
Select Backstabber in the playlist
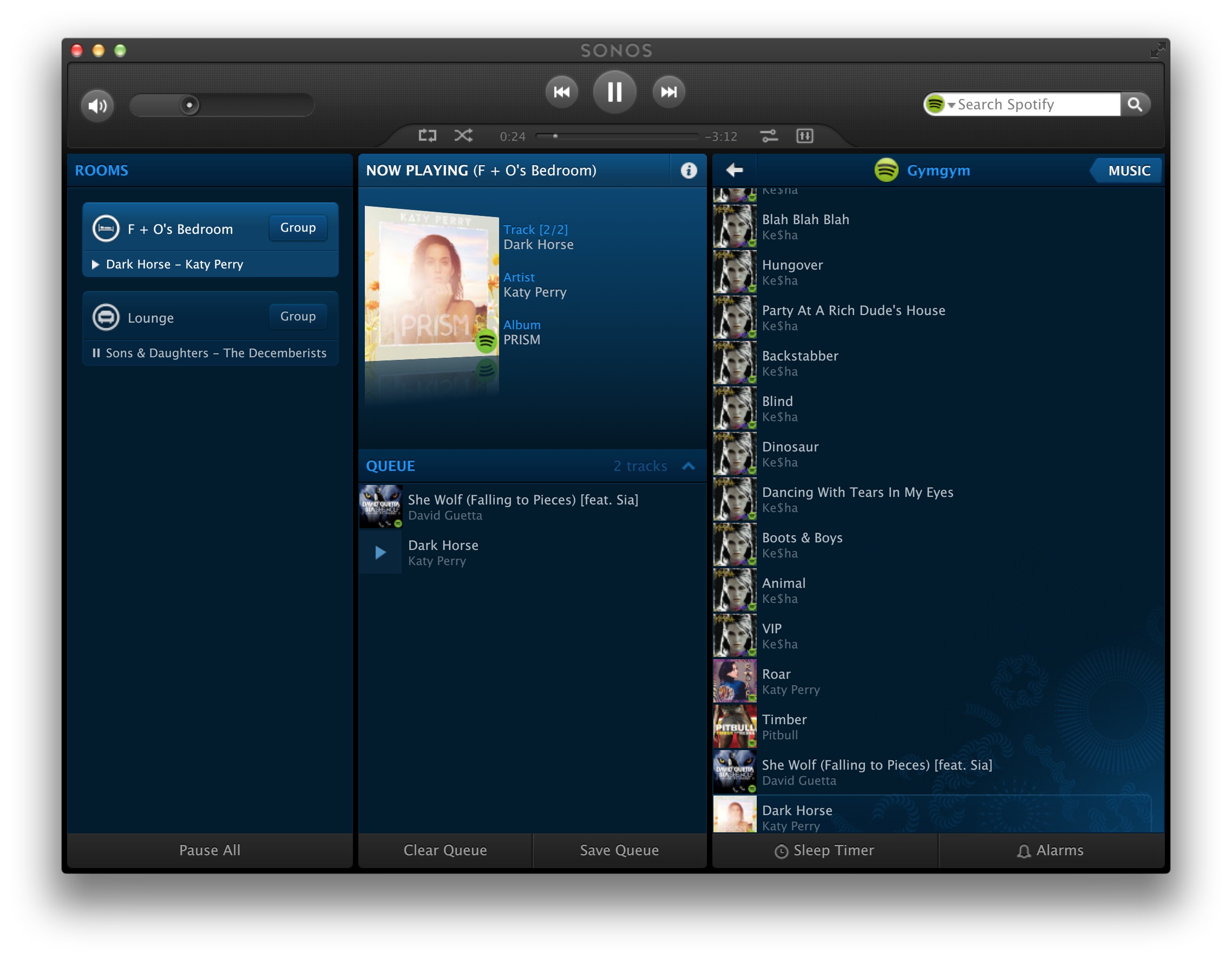click(x=938, y=363)
